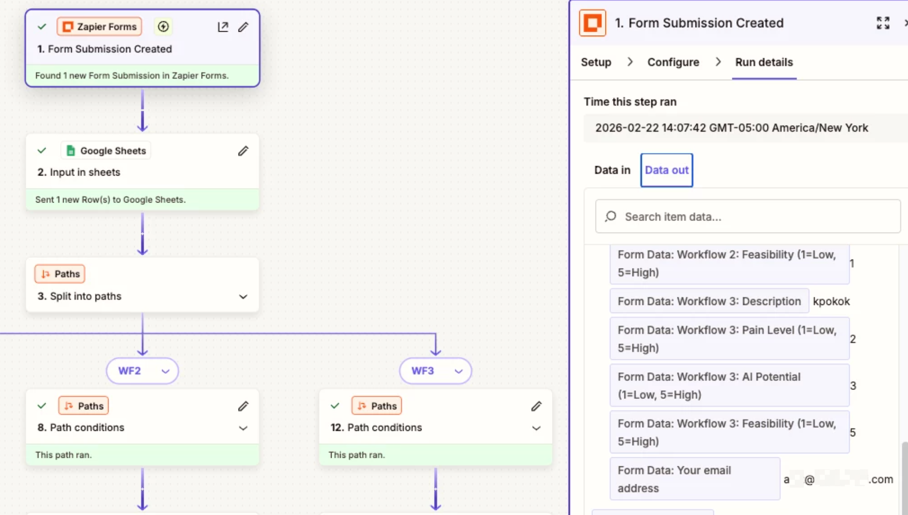The image size is (908, 515).
Task: Click pencil icon on step 12 Path conditions
Action: 536,406
